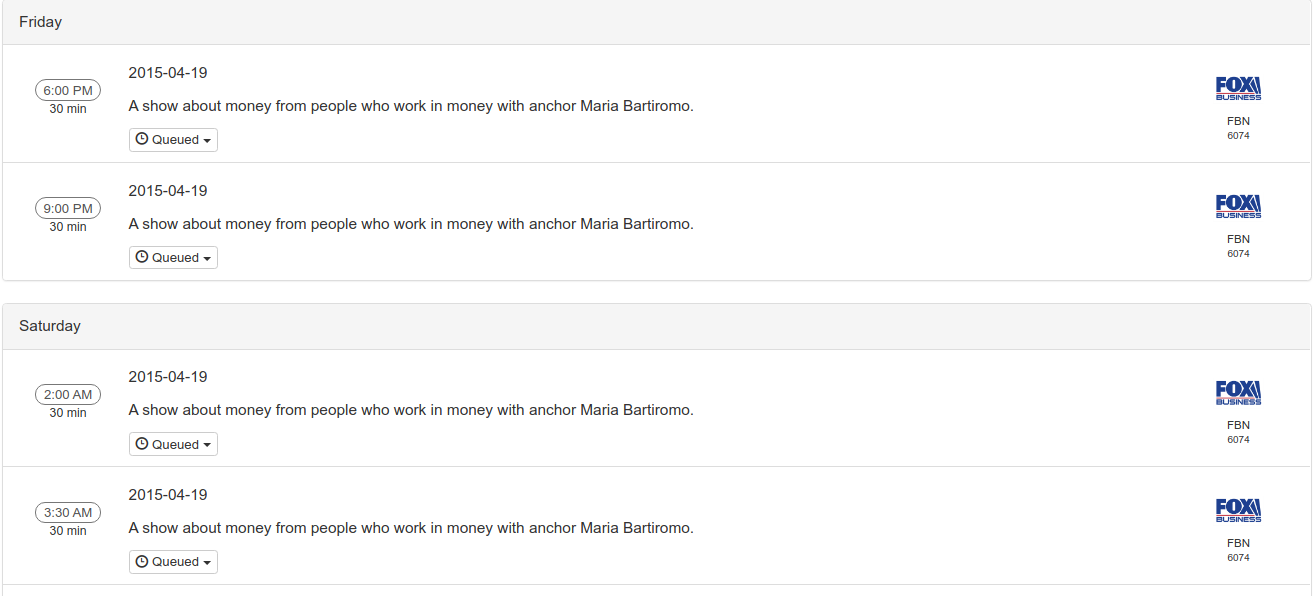
Task: Click the Fox Business logo for Saturday 3:30 AM
Action: click(1238, 511)
